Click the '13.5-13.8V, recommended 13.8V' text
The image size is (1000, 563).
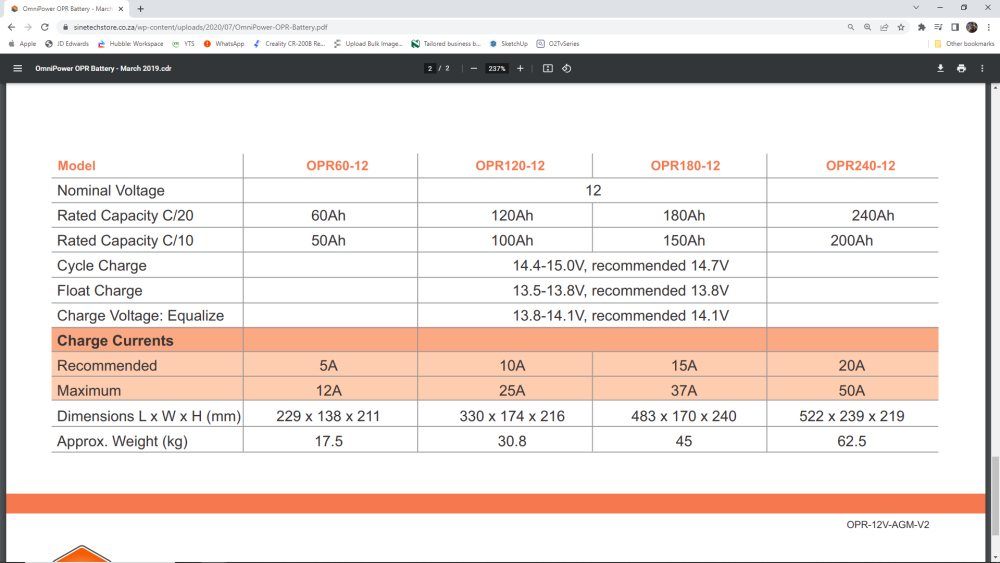(621, 291)
